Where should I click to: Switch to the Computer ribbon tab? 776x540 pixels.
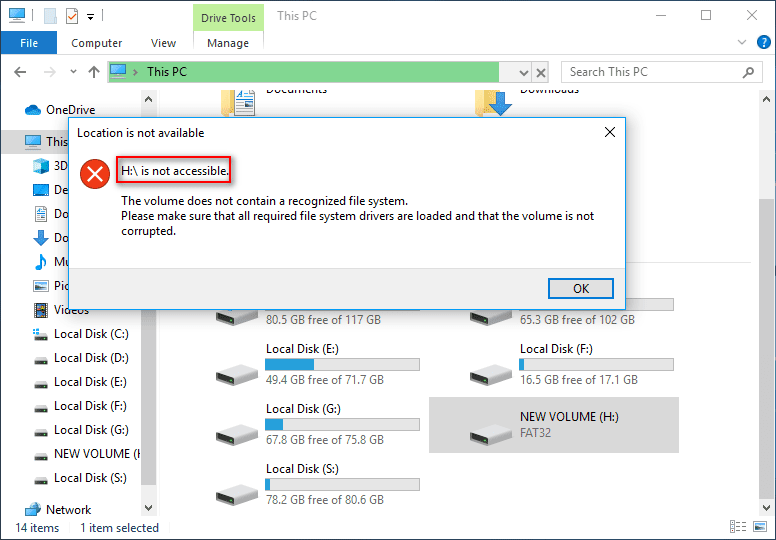click(x=97, y=43)
